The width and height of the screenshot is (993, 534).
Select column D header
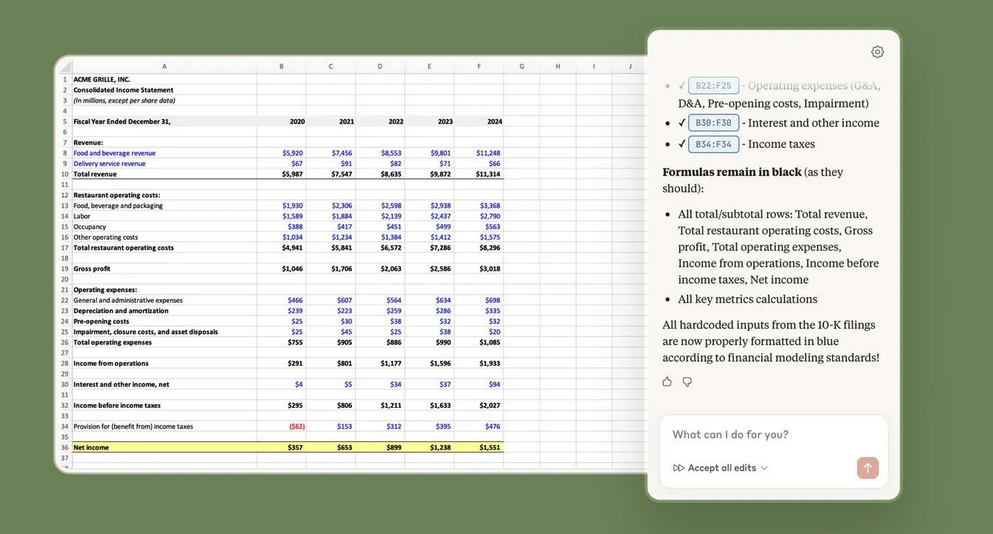pos(380,66)
